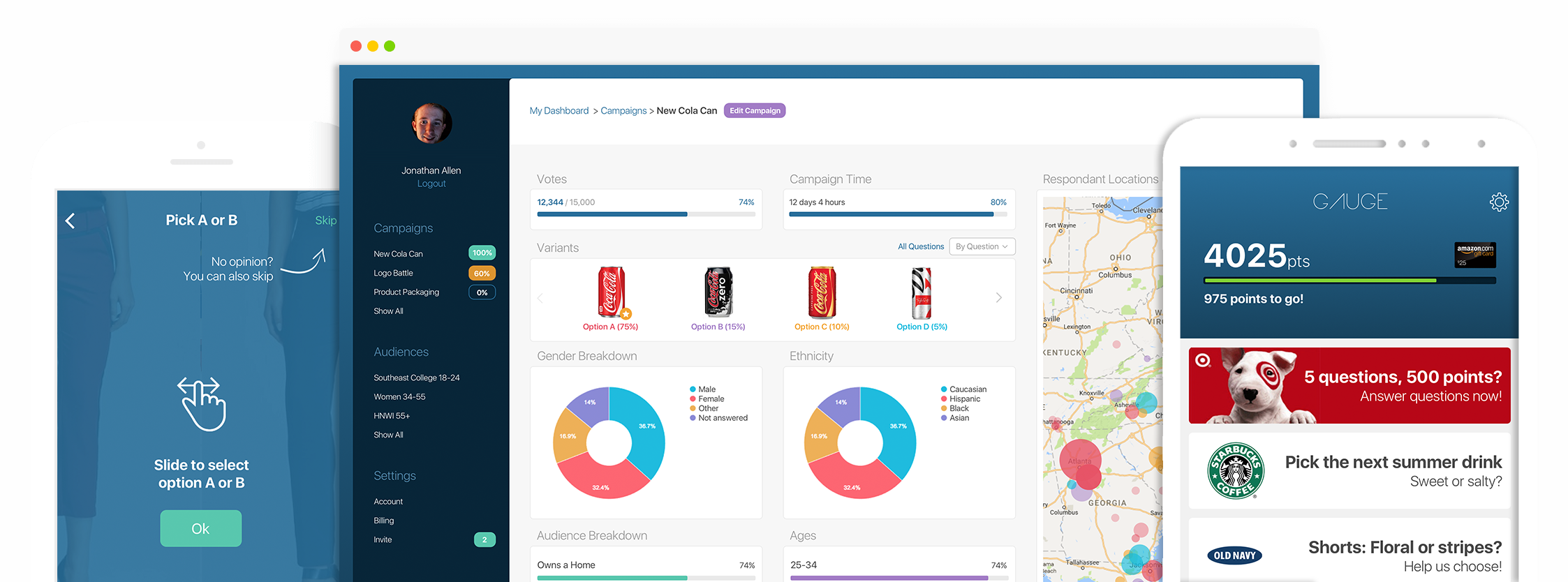The width and height of the screenshot is (1568, 582).
Task: Click the Votes progress bar
Action: [646, 214]
